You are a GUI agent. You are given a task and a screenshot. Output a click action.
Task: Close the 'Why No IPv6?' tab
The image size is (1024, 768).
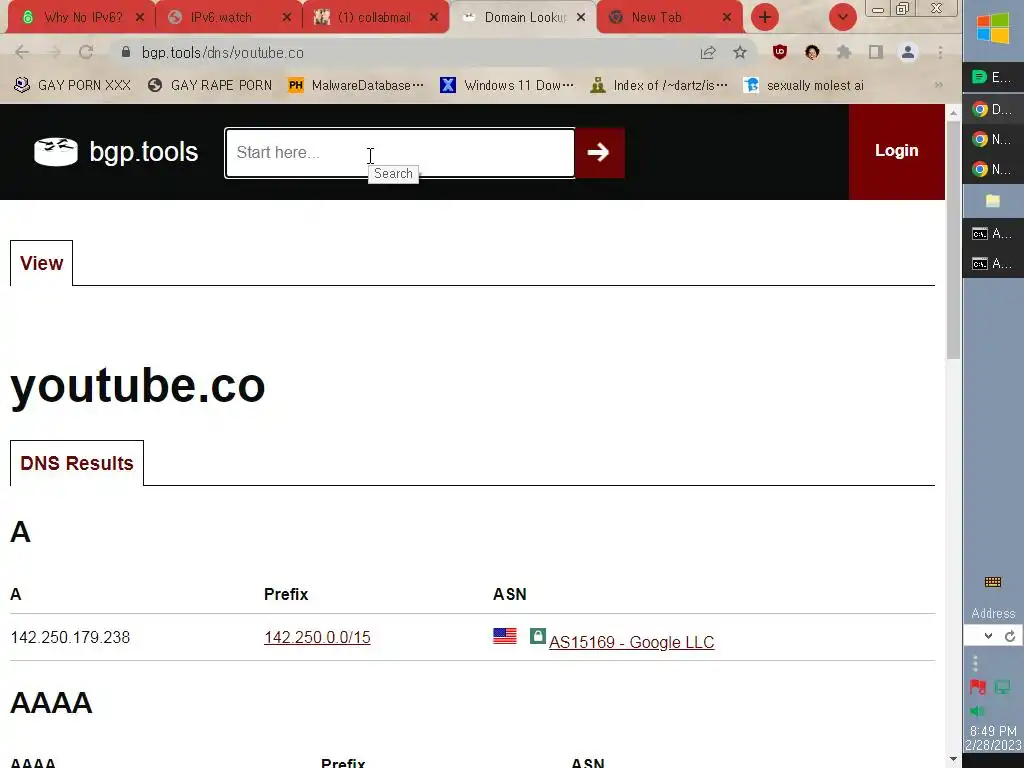[x=140, y=18]
